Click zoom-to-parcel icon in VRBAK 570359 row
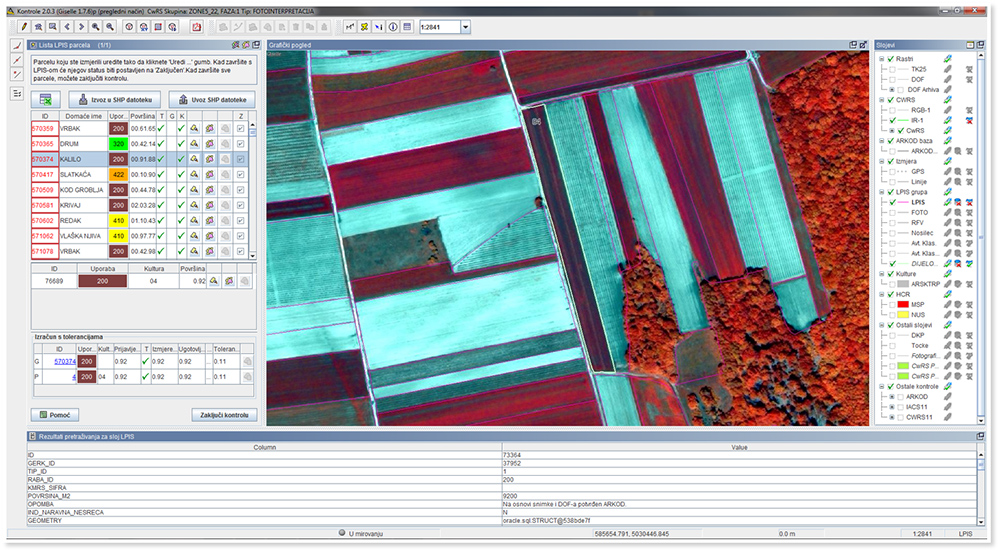The width and height of the screenshot is (1000, 552). coord(194,128)
